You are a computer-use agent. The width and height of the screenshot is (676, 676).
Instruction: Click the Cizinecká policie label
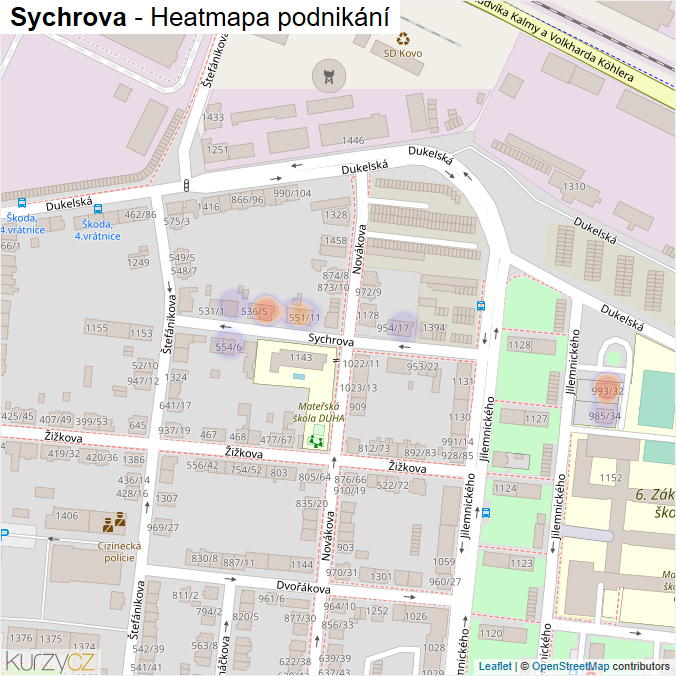click(x=119, y=552)
